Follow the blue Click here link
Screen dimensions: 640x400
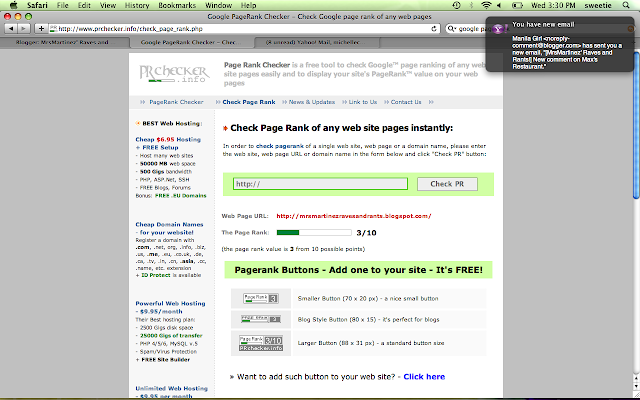pos(424,377)
